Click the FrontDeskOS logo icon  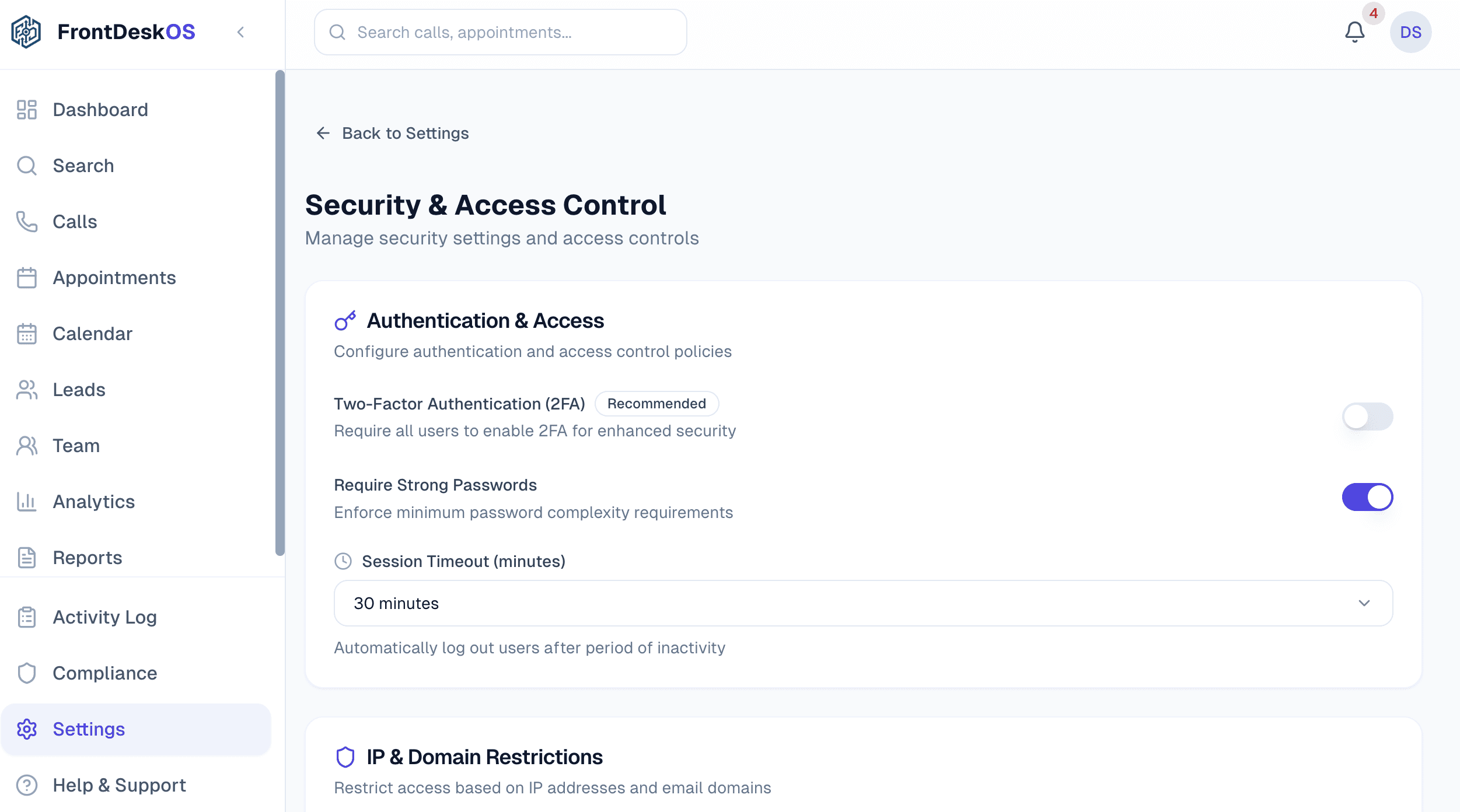26,32
